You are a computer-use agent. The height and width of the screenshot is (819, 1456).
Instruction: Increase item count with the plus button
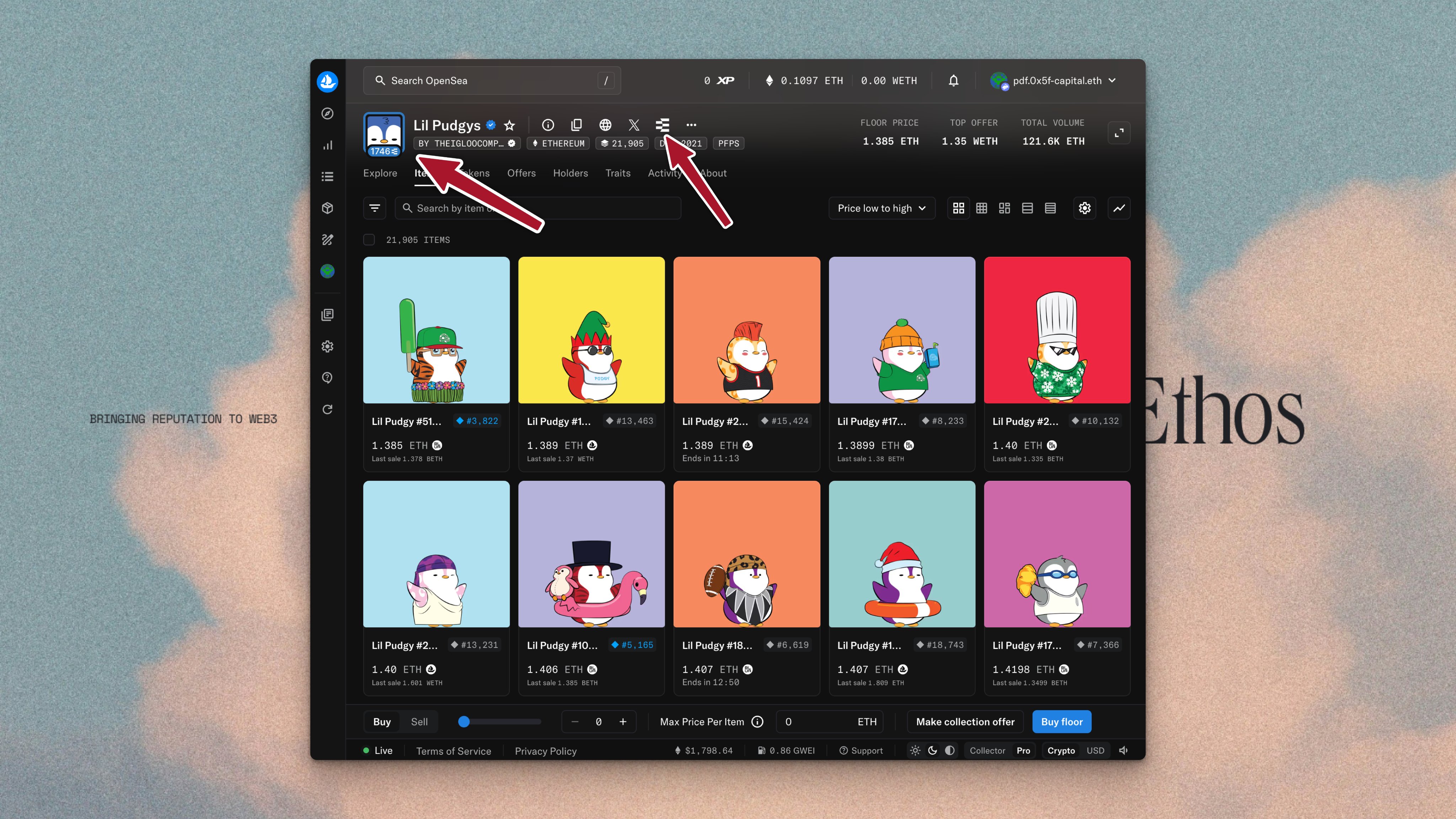tap(623, 722)
